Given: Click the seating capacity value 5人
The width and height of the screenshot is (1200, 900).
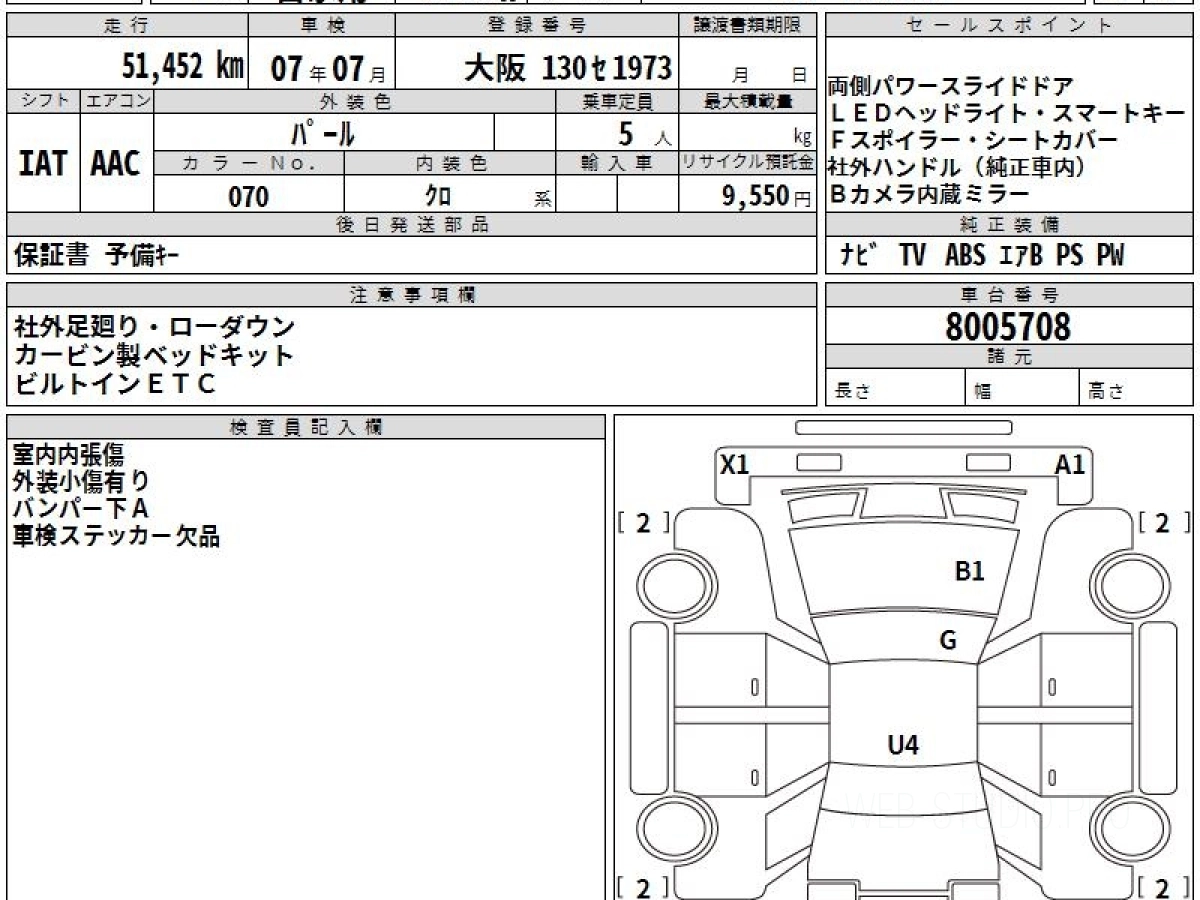Looking at the screenshot, I should click(x=644, y=133).
